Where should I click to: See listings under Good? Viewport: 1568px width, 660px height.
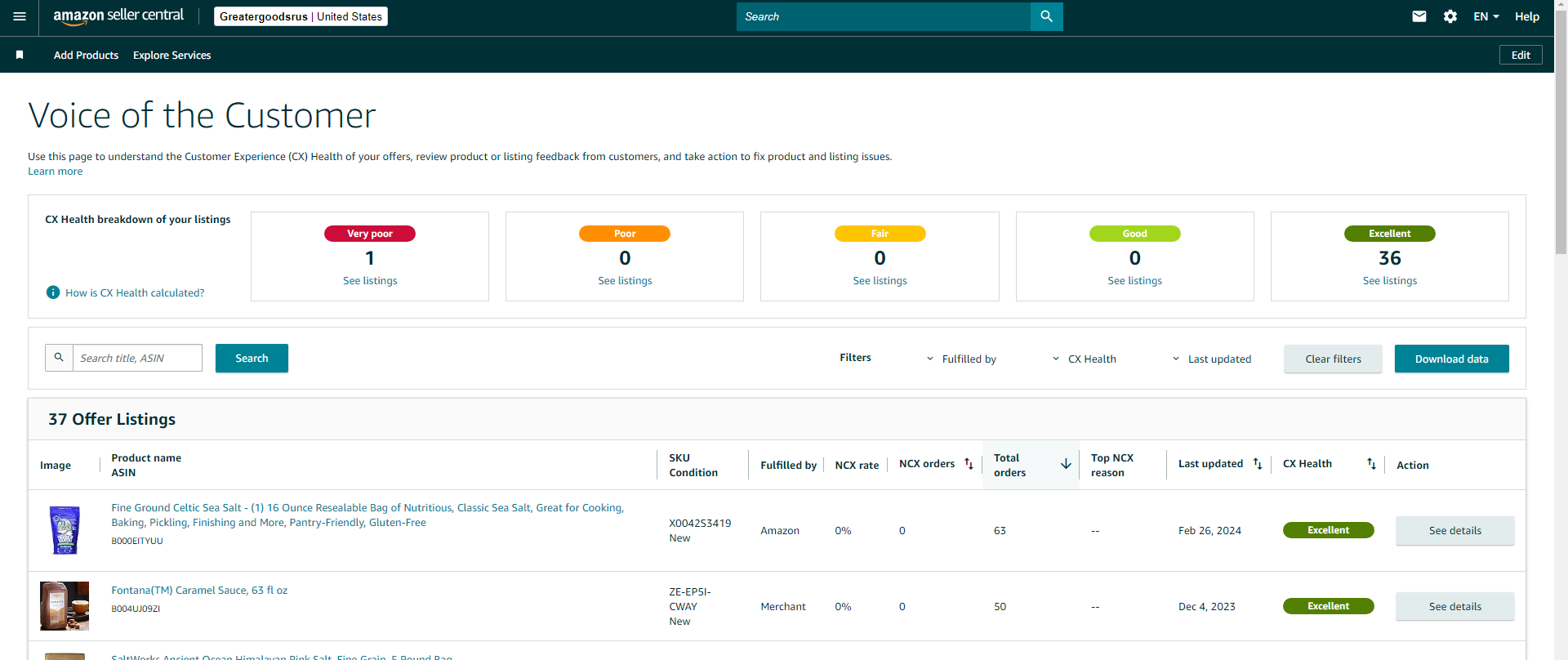[x=1134, y=280]
